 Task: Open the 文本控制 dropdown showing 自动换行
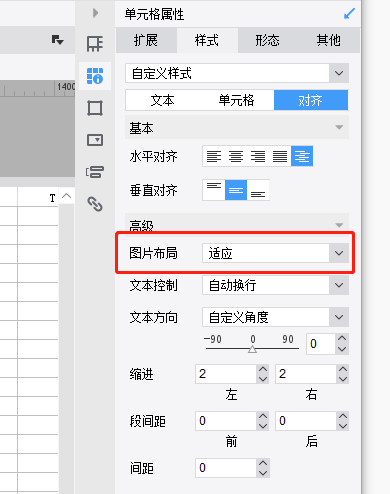pyautogui.click(x=275, y=285)
